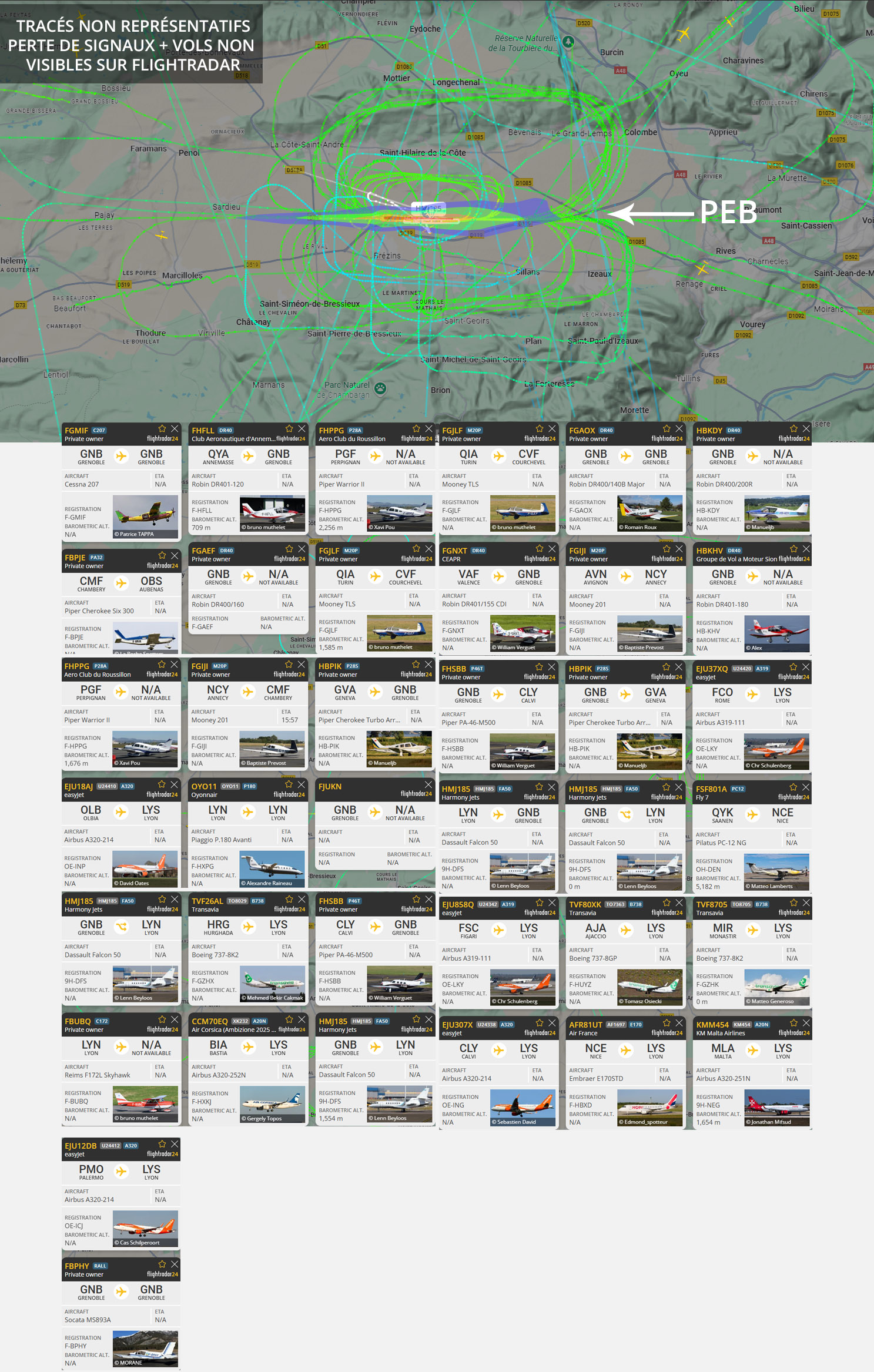Select the yellow aircraft icon near Oyeu
The image size is (874, 1372).
click(683, 33)
